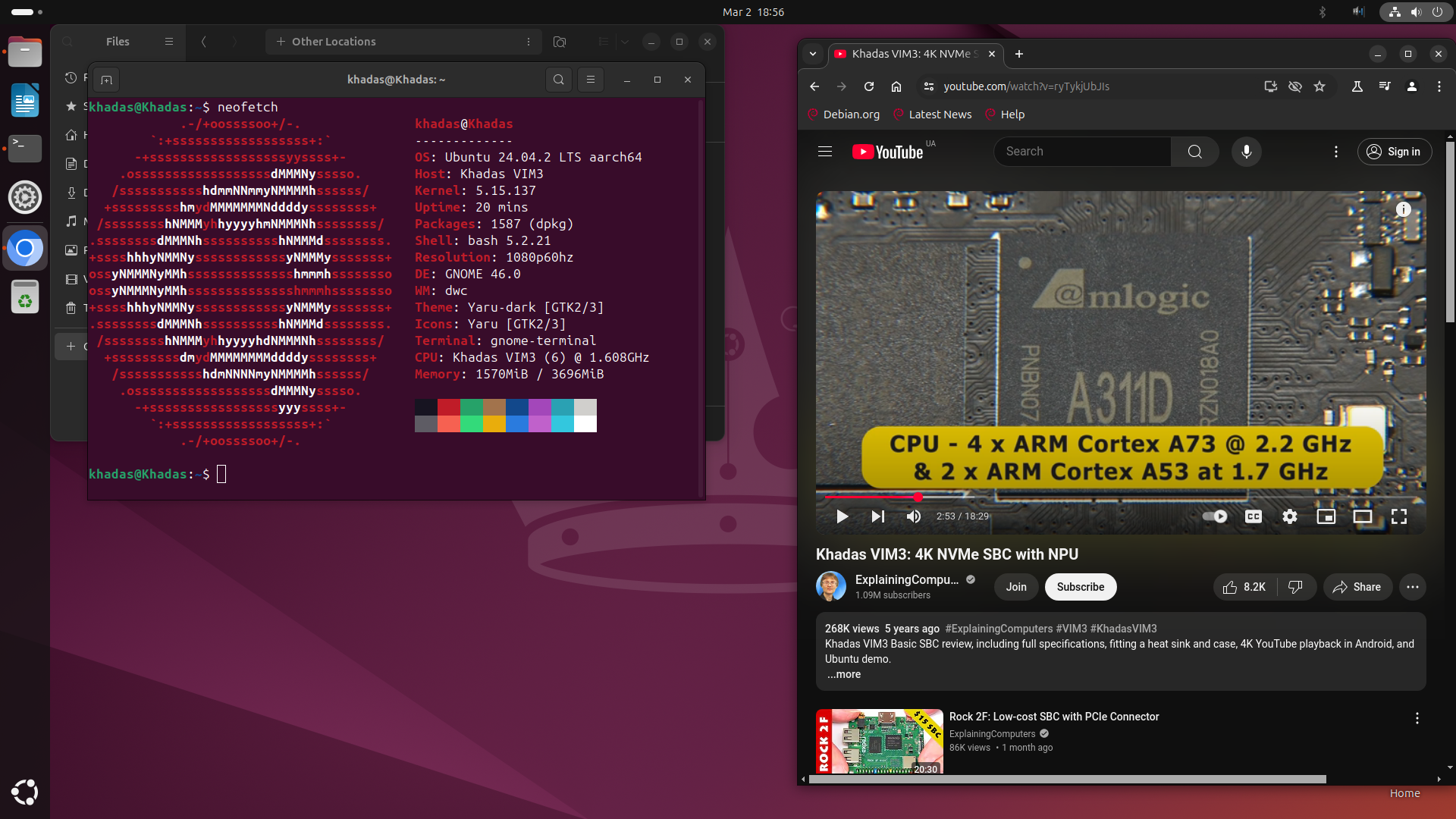This screenshot has width=1456, height=819.
Task: Bookmark this page with star icon
Action: [x=1319, y=86]
